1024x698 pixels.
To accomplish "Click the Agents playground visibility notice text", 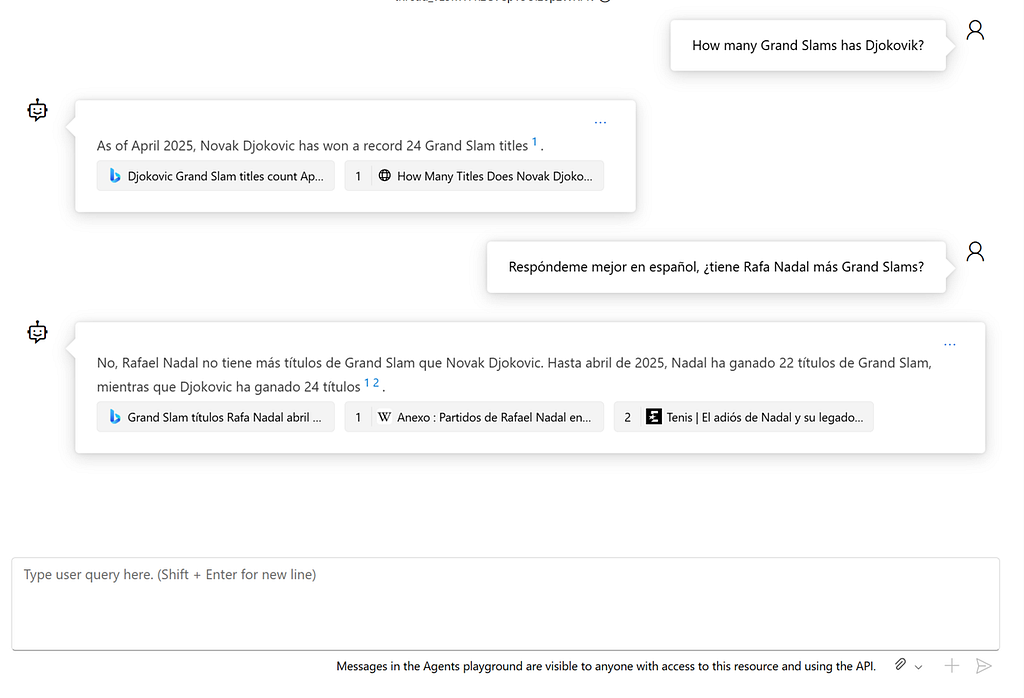I will 605,666.
